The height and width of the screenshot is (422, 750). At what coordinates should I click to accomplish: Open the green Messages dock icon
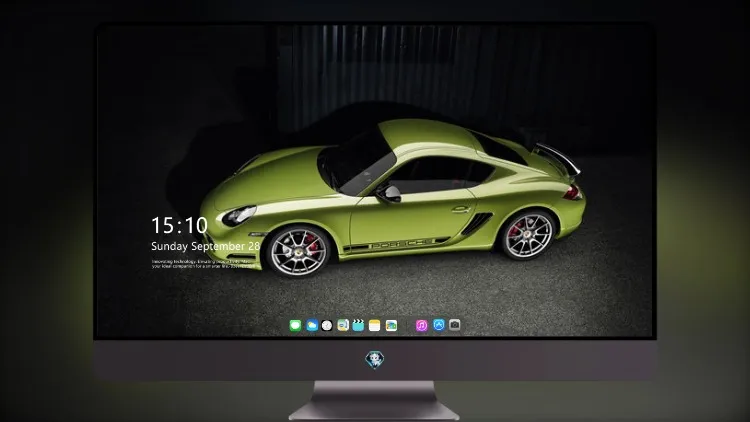[295, 326]
